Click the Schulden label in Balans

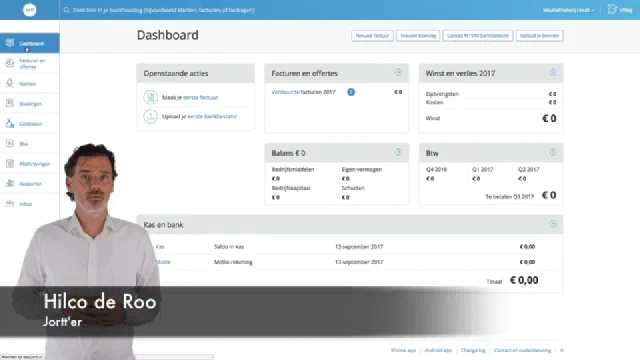point(353,188)
